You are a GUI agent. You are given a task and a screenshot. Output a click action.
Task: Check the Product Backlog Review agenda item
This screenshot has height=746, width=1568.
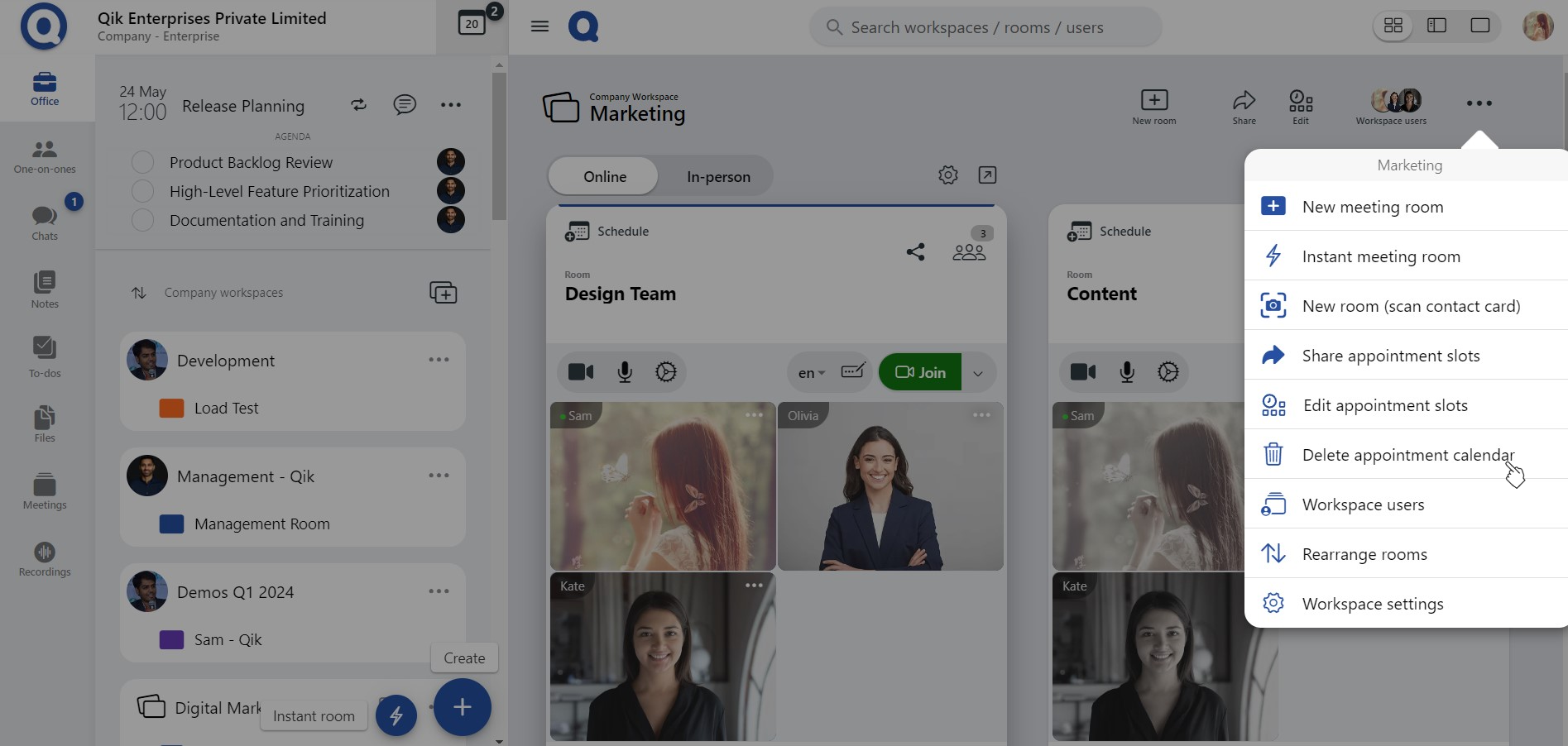pyautogui.click(x=143, y=162)
